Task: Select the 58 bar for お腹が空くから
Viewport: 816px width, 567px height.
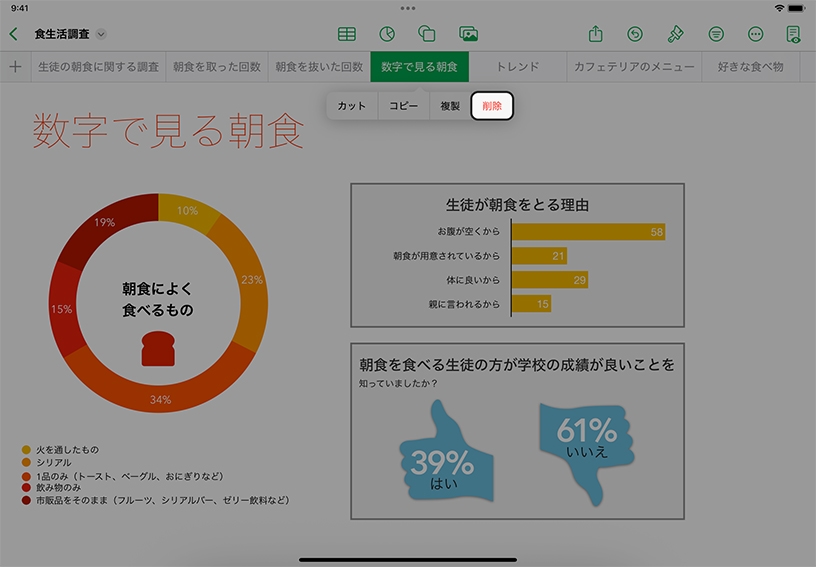Action: 588,232
